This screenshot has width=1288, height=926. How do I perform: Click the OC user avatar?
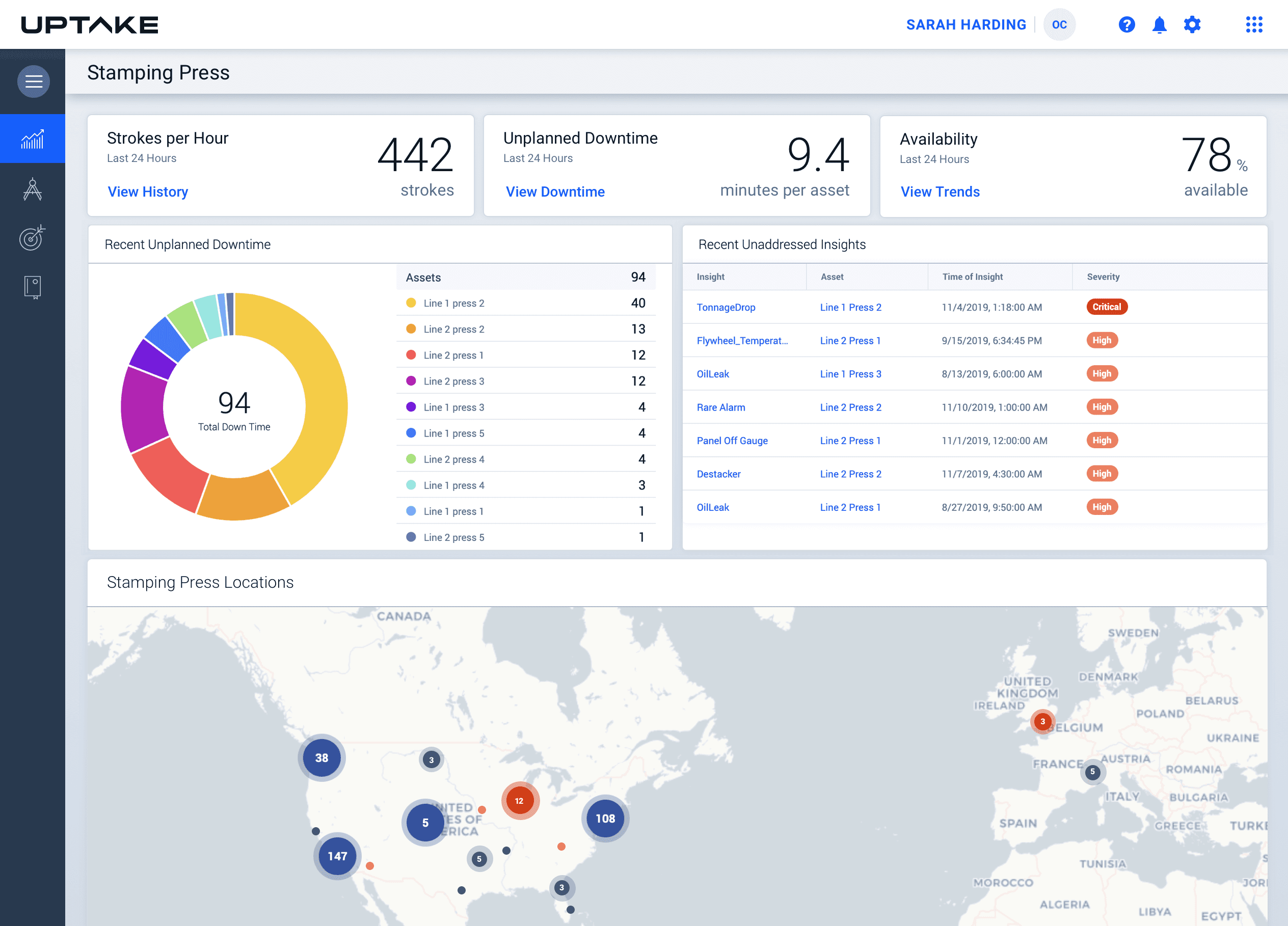point(1059,24)
